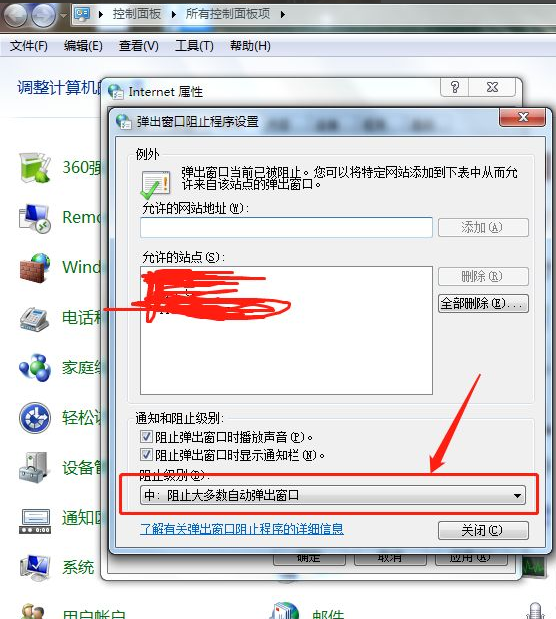The image size is (556, 619).
Task: Expand the address bar breadcrumb arrow after 控制面板
Action: [174, 15]
